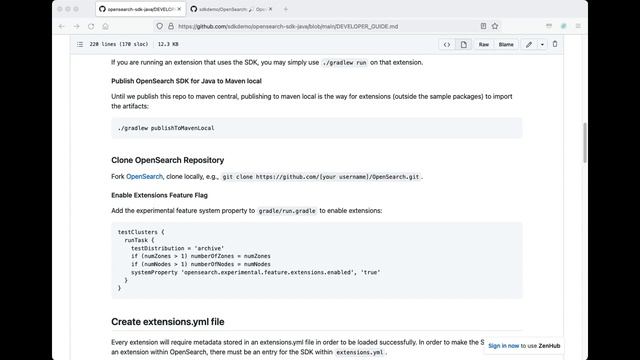Open the Pocket toolbar icon
Screen dimensions: 640x360
click(549, 26)
